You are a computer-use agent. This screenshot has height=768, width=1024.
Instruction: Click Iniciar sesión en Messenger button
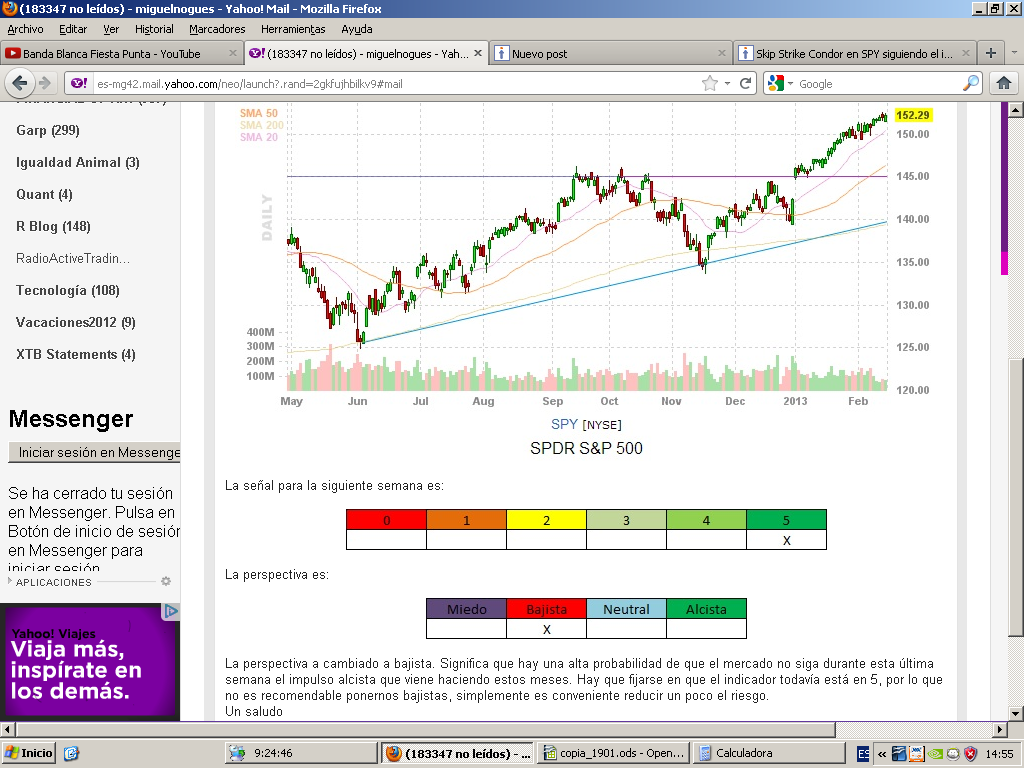click(94, 452)
